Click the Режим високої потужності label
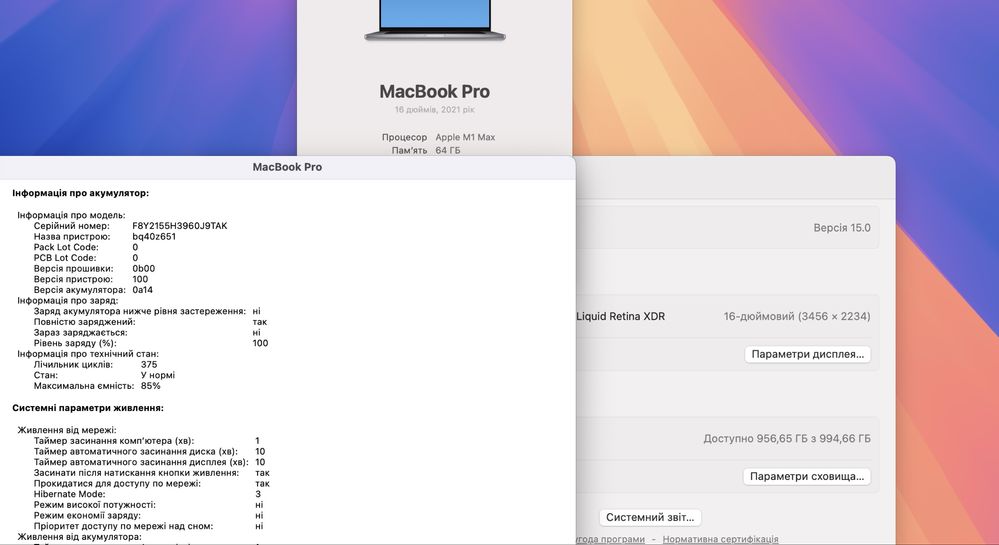The image size is (999, 545). coord(95,505)
